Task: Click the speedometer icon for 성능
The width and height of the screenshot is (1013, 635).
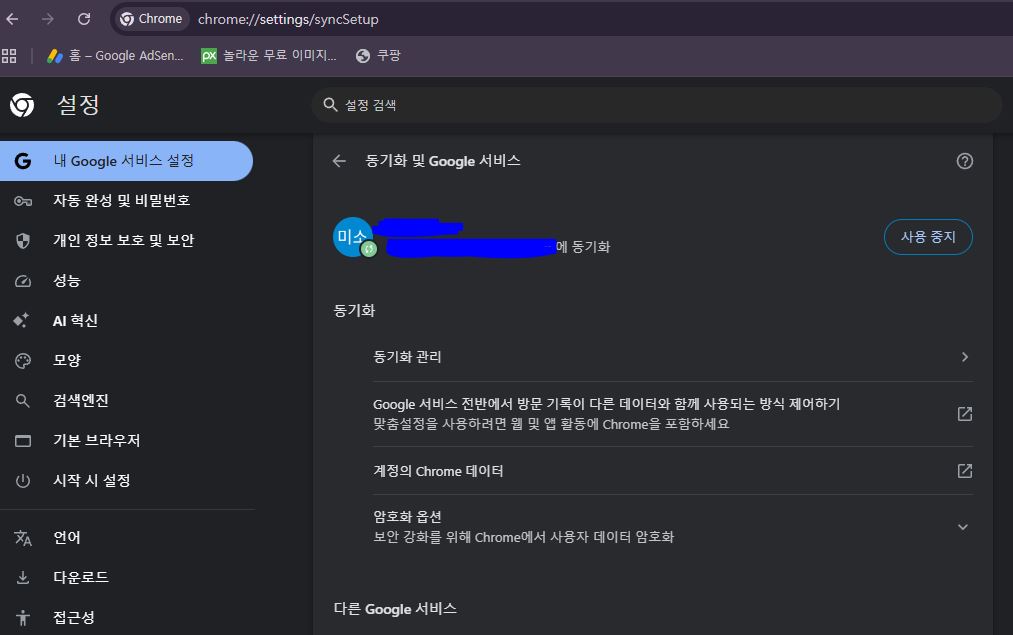Action: pos(23,281)
